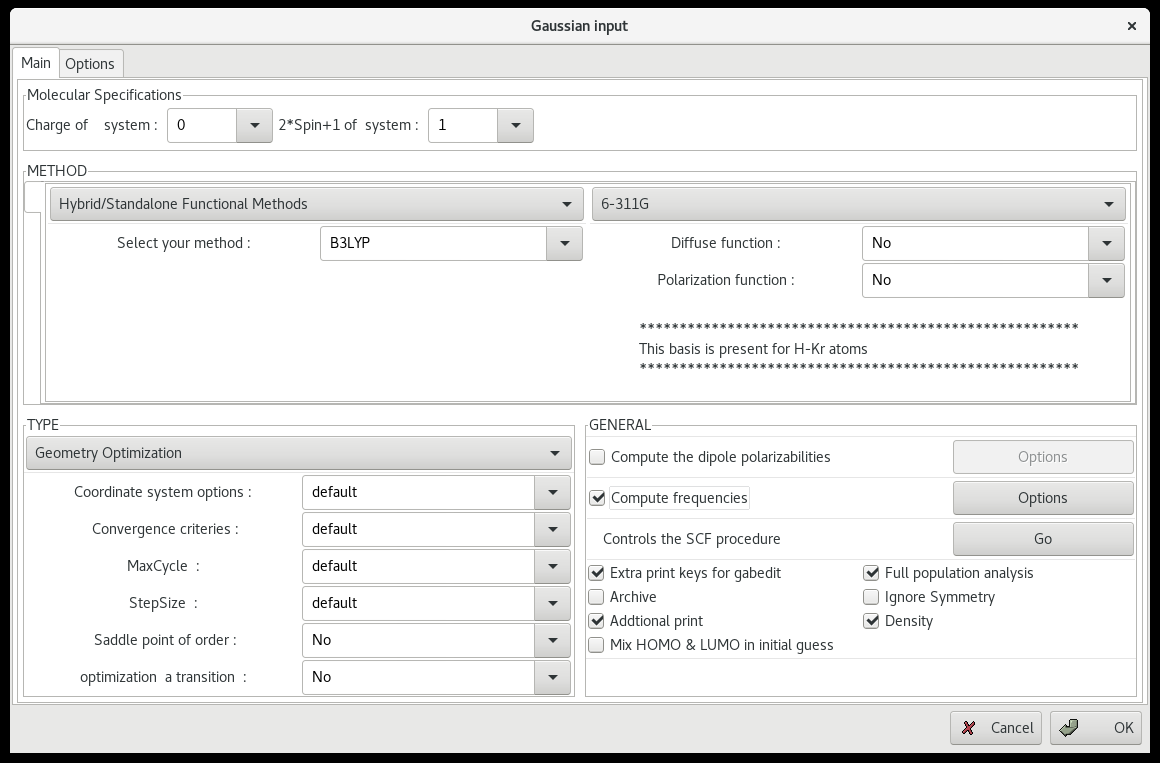The height and width of the screenshot is (763, 1160).
Task: Close the Gaussian input dialog window
Action: (x=1131, y=26)
